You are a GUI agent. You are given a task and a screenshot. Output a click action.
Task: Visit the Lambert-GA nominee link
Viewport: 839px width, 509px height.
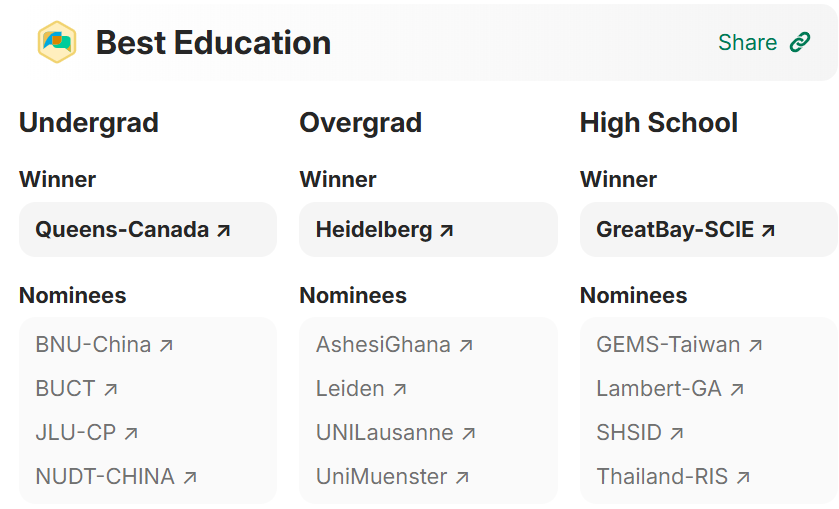659,389
